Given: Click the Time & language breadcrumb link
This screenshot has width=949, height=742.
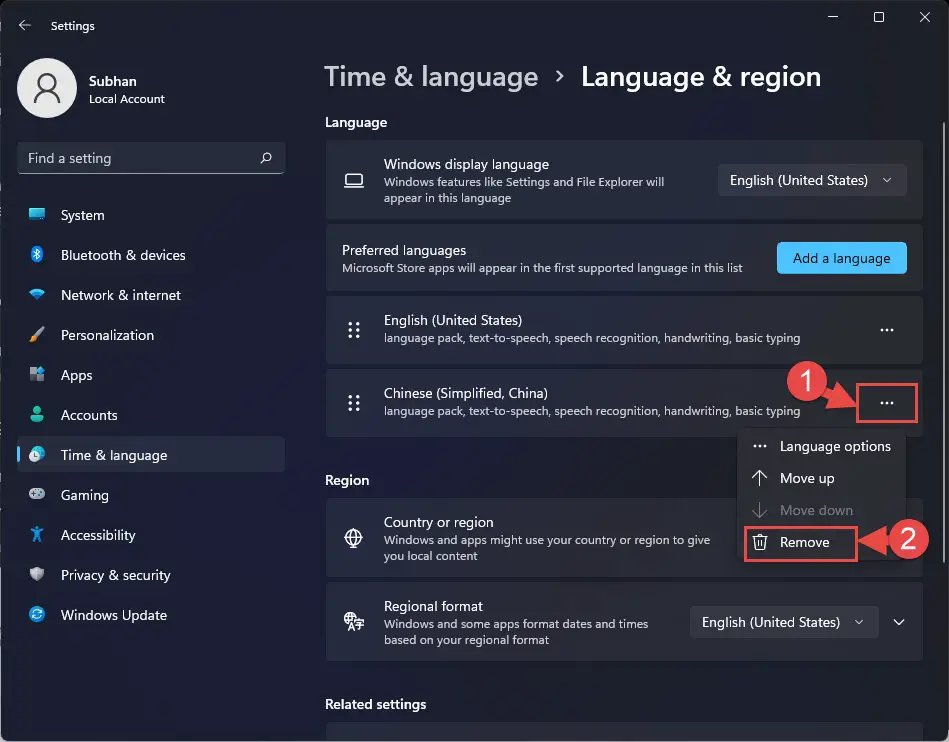Looking at the screenshot, I should click(x=431, y=77).
